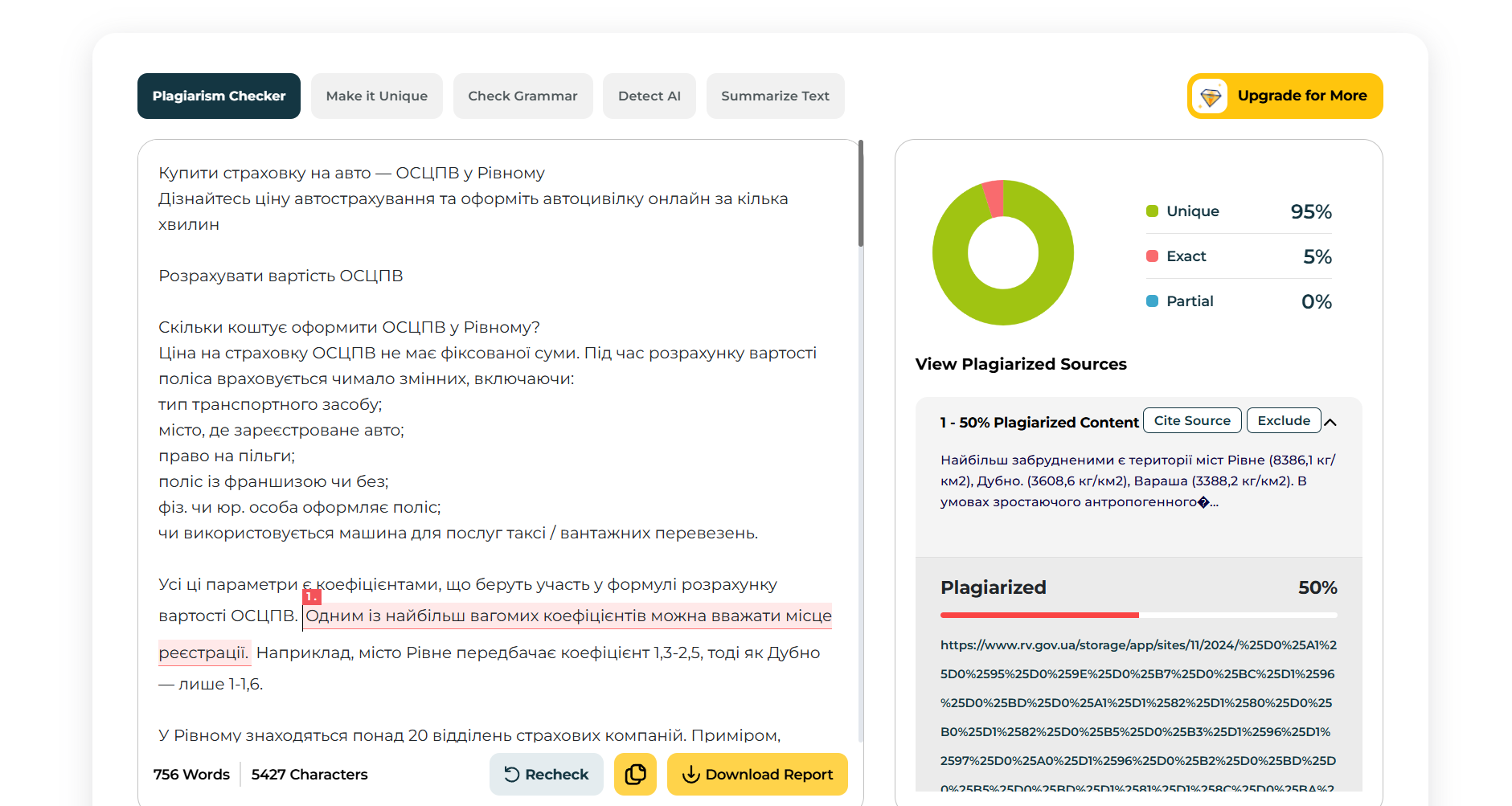This screenshot has height=806, width=1512.
Task: Switch to Make it Unique tab
Action: point(377,96)
